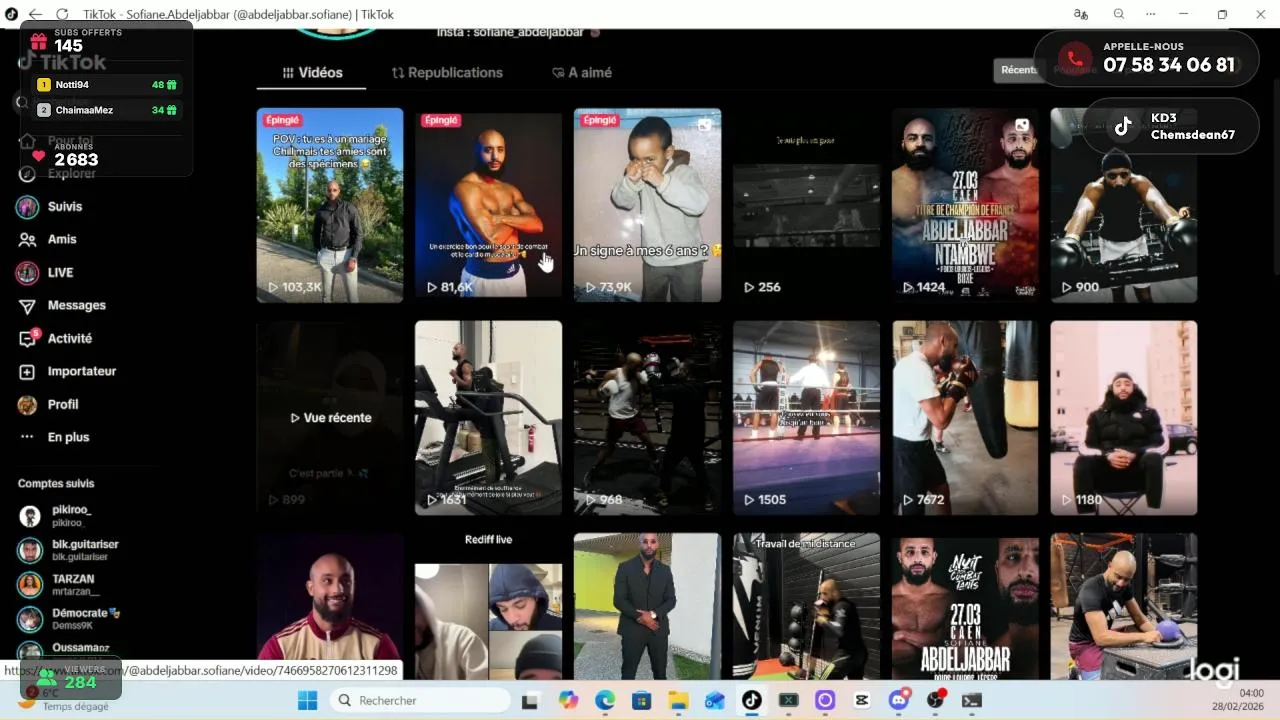1280x720 pixels.
Task: Click the zoom magnifier icon in the title bar
Action: (x=1119, y=14)
